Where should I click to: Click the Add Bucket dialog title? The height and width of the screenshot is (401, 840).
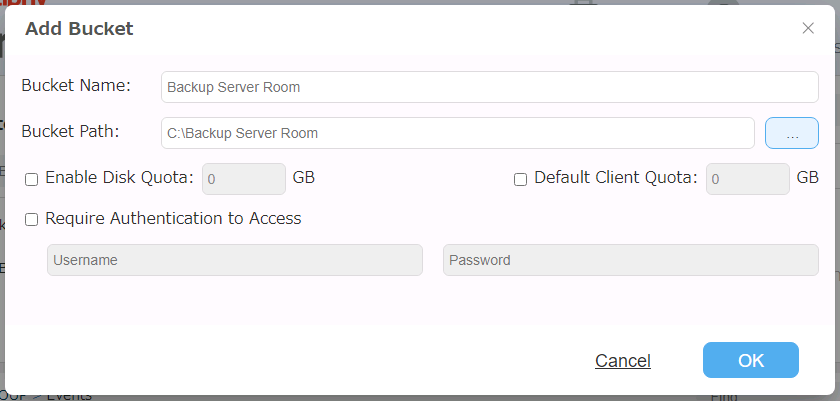pos(79,29)
